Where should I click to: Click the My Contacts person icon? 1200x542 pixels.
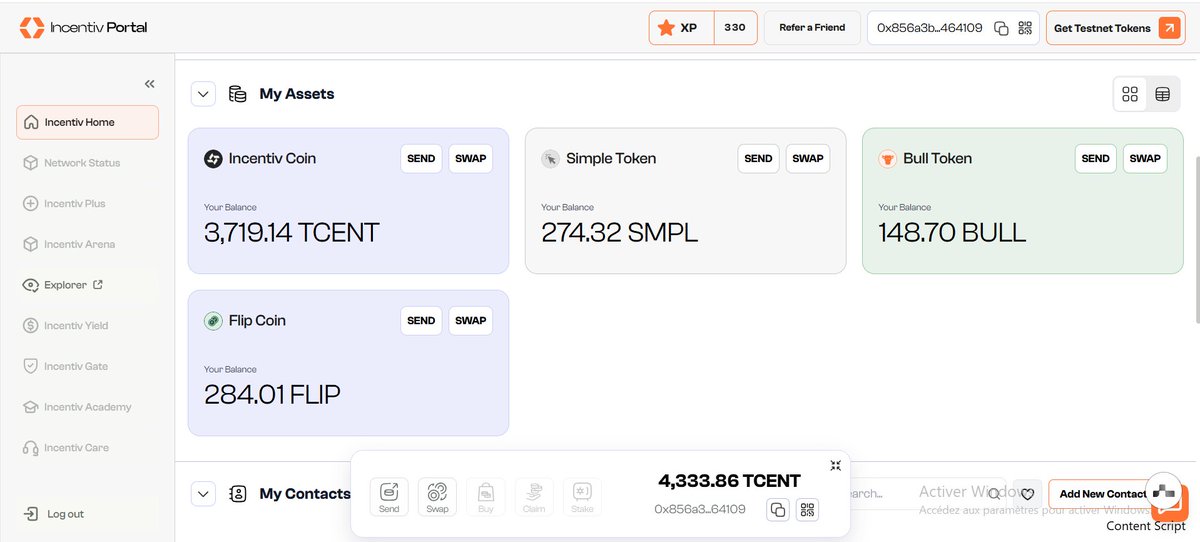238,494
